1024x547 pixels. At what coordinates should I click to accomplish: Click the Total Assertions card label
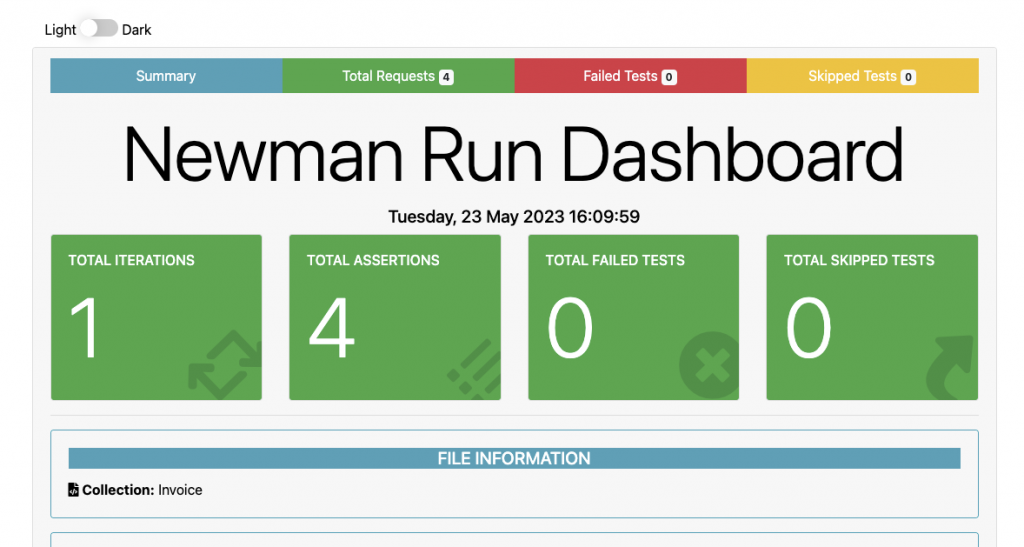pyautogui.click(x=373, y=260)
